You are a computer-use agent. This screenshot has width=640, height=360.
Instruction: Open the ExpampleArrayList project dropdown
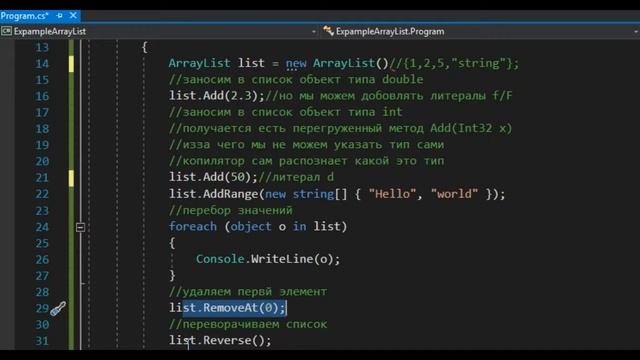tap(313, 31)
